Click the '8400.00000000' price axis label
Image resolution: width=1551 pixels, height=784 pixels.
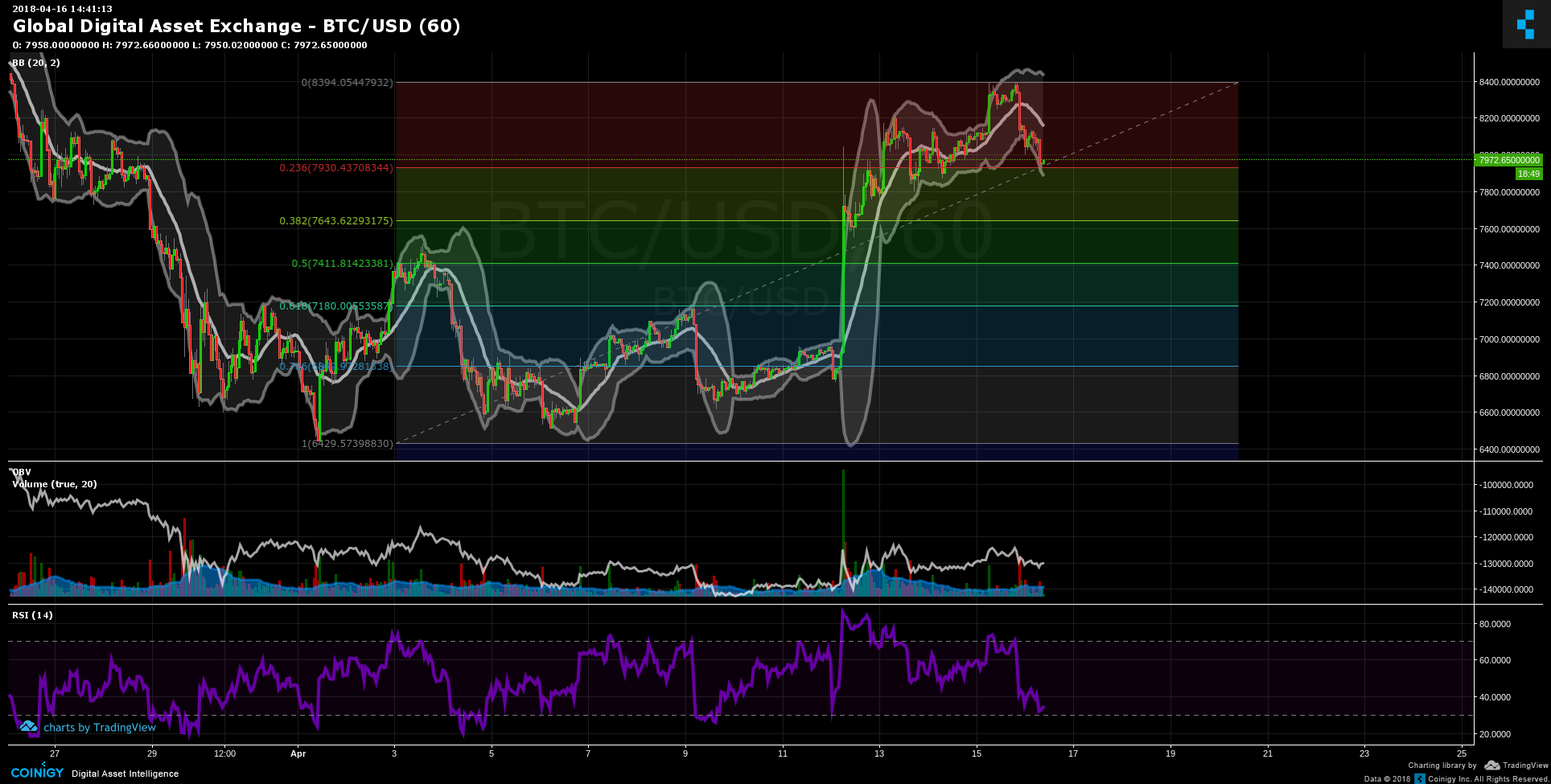click(1509, 83)
